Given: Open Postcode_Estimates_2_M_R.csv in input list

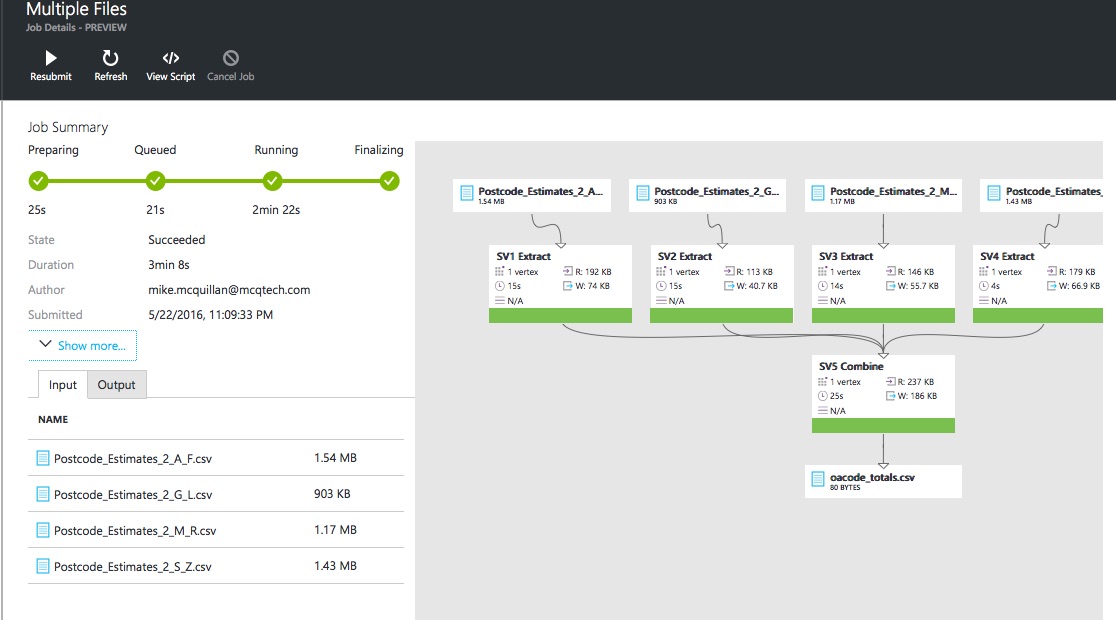Looking at the screenshot, I should 133,530.
